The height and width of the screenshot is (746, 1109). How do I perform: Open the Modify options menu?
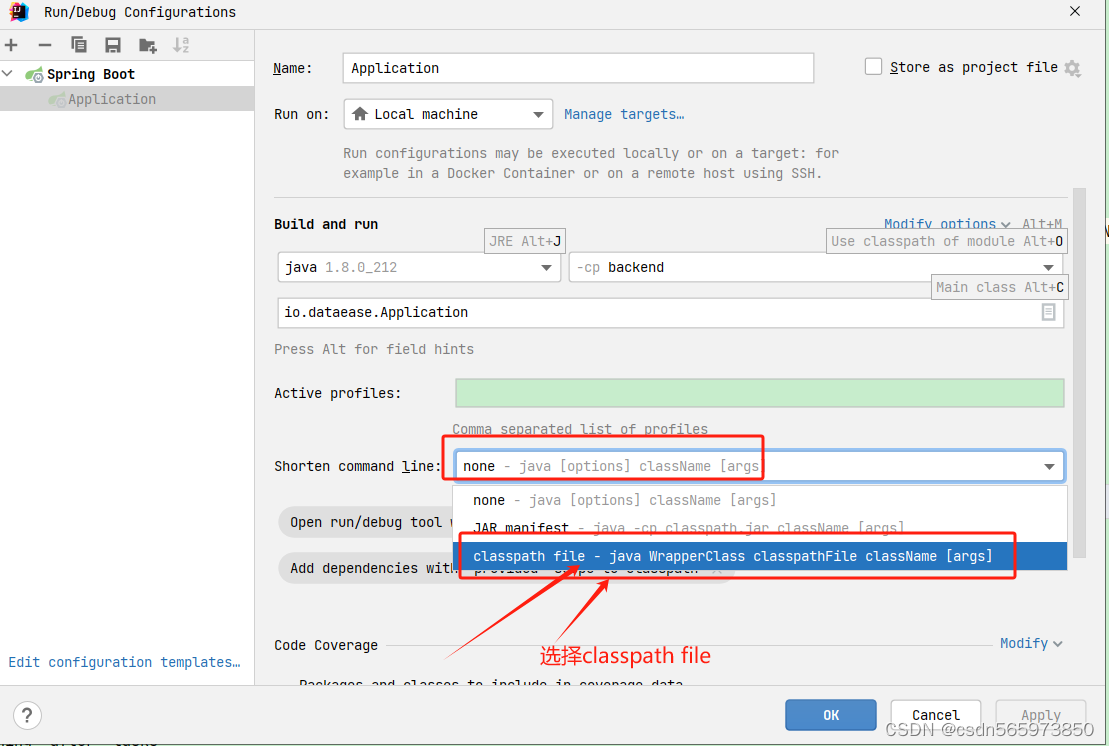coord(947,224)
